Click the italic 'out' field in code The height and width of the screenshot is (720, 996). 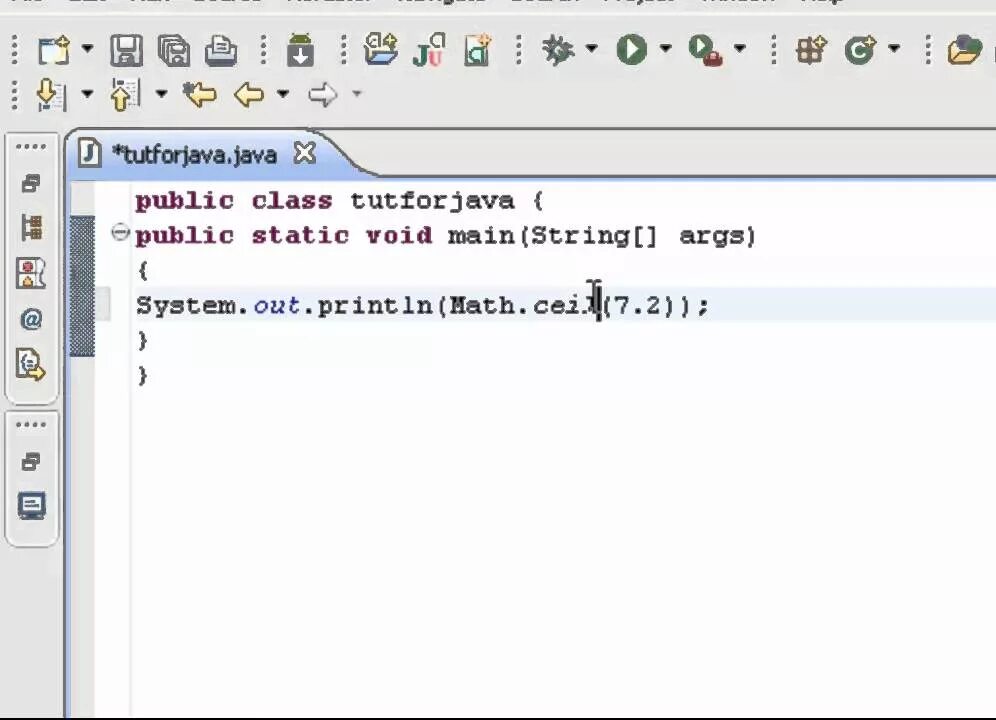277,306
